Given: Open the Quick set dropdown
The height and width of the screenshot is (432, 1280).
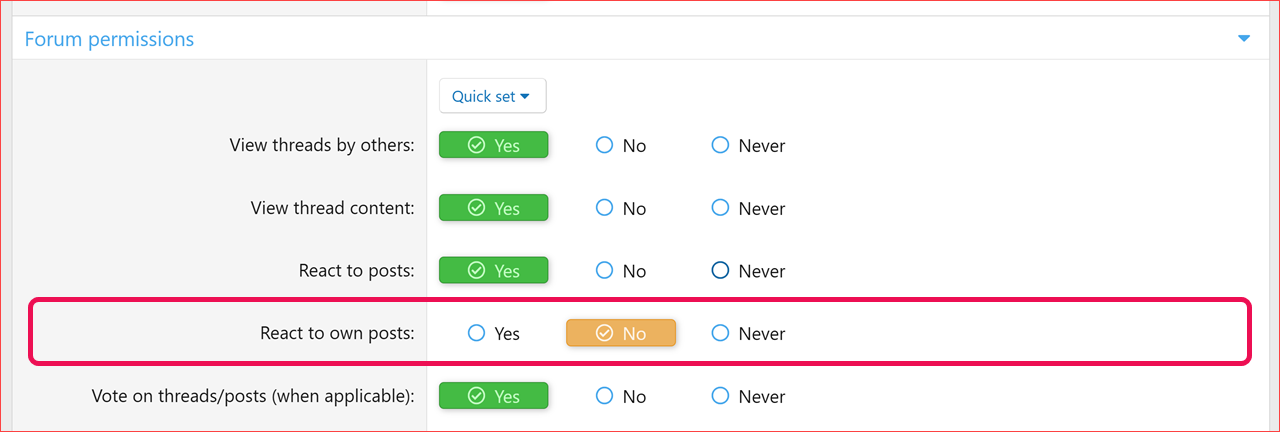Looking at the screenshot, I should click(x=492, y=96).
